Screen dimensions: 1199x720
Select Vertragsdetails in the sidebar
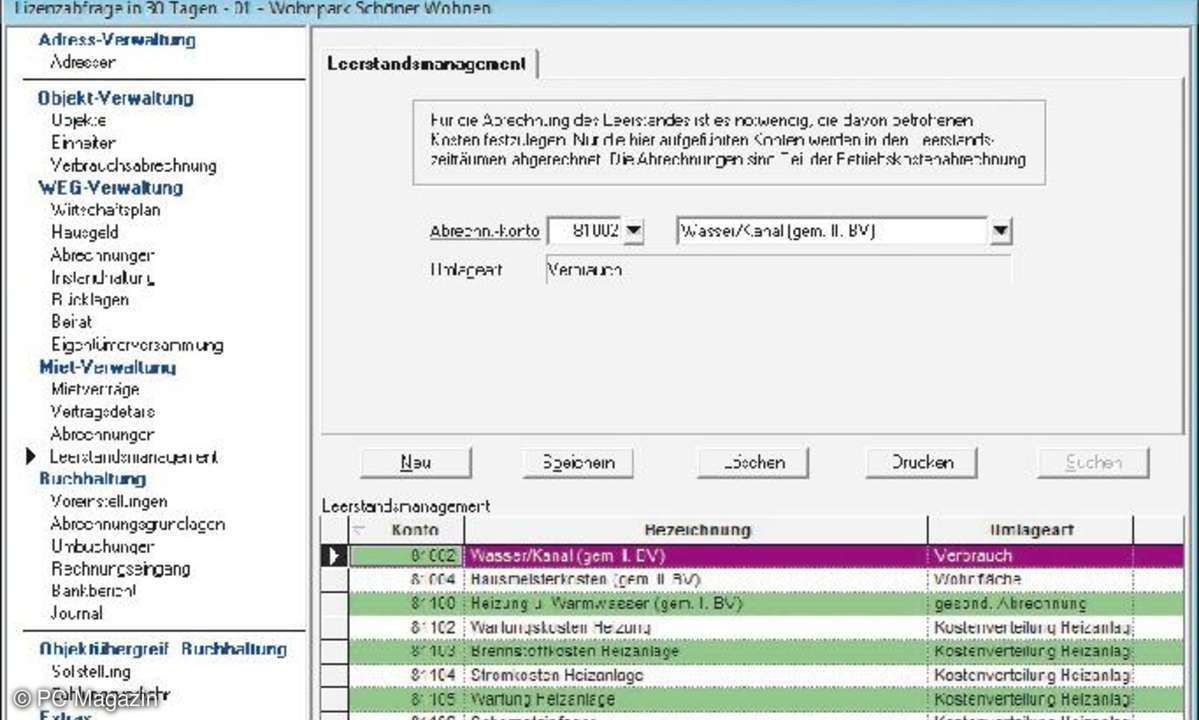(102, 411)
